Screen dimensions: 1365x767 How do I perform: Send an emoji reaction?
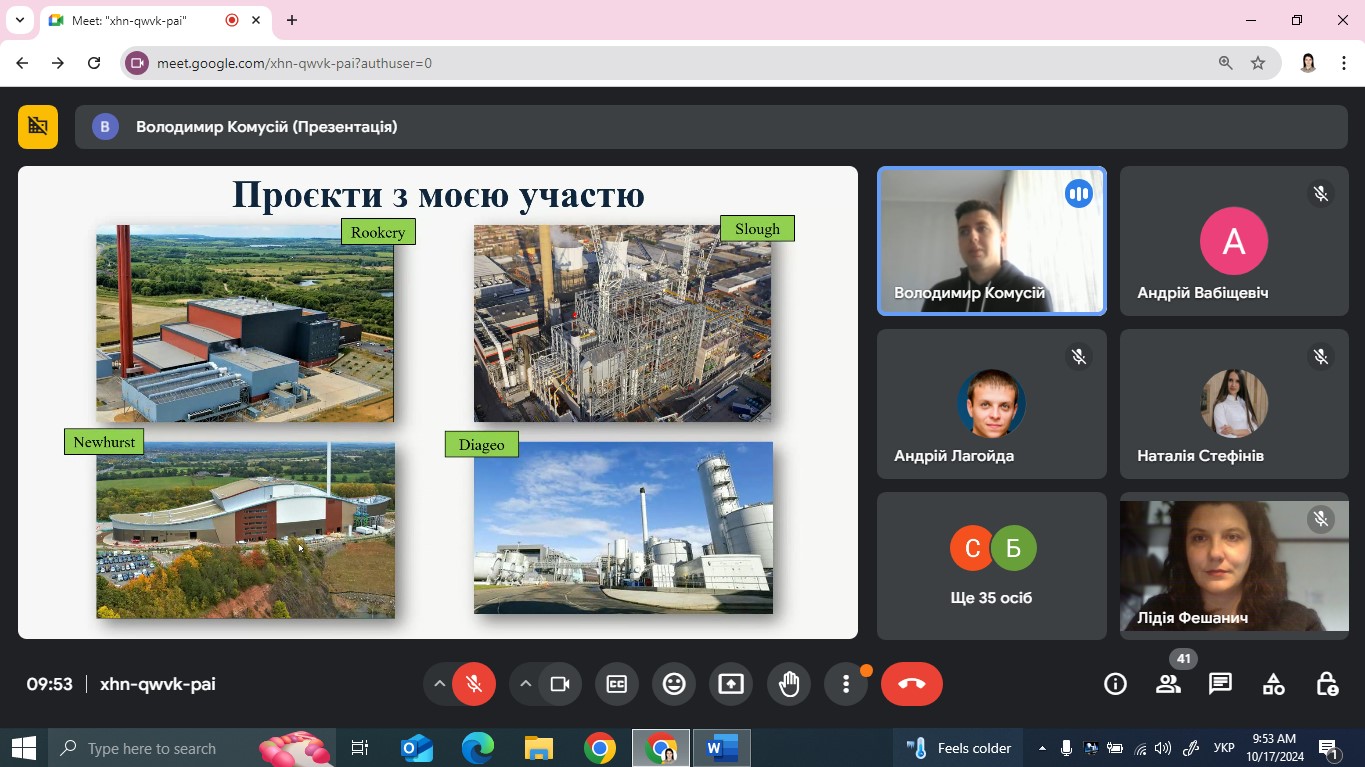(674, 684)
